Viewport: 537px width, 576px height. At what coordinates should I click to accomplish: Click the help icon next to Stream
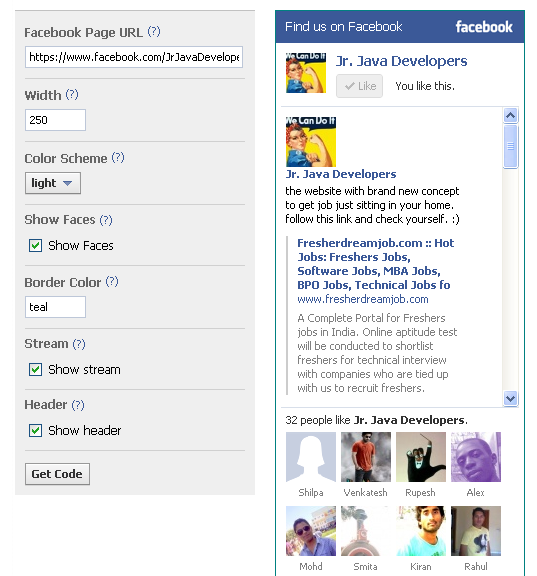point(79,344)
